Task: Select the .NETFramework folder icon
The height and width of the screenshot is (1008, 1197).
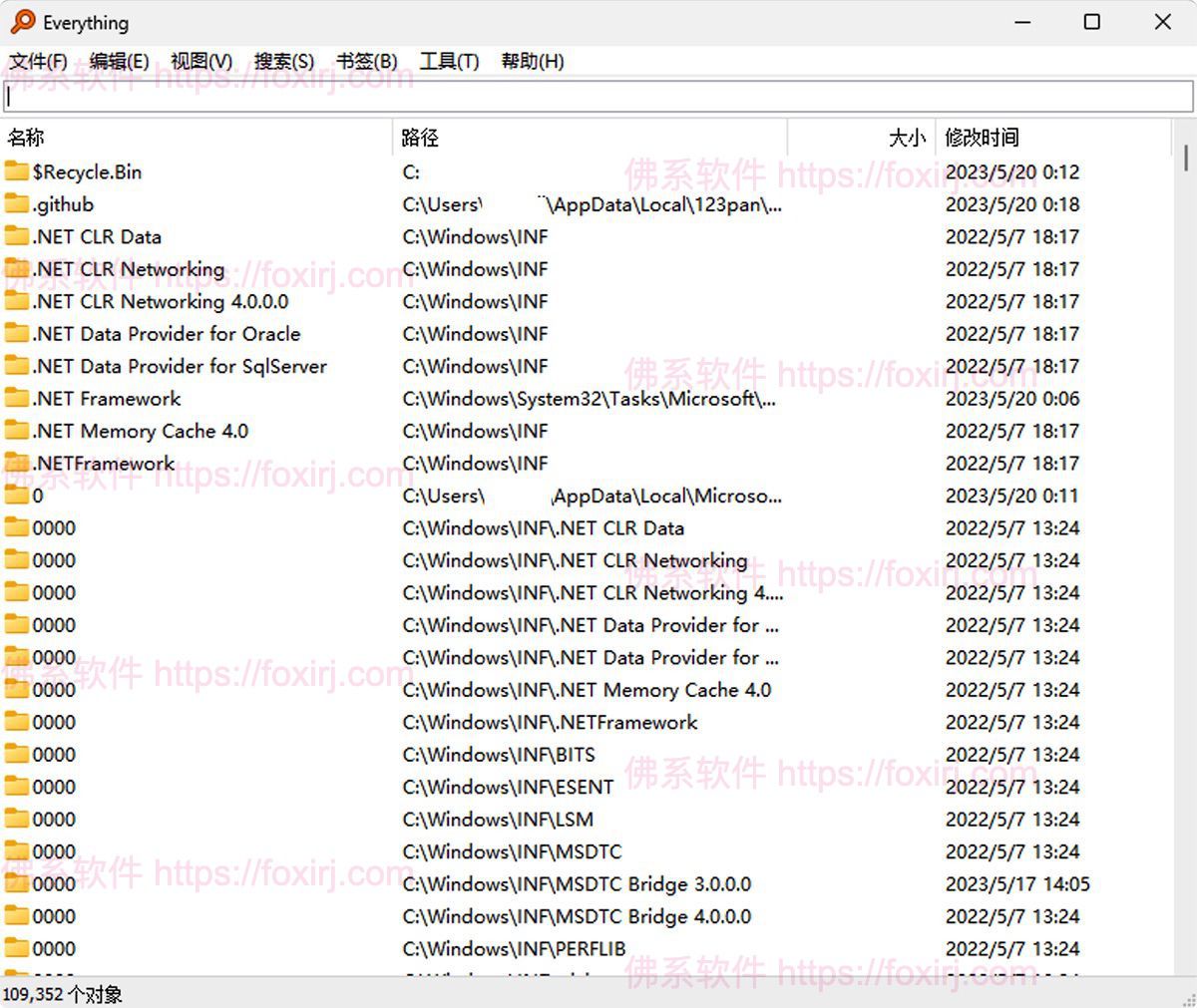Action: coord(17,463)
